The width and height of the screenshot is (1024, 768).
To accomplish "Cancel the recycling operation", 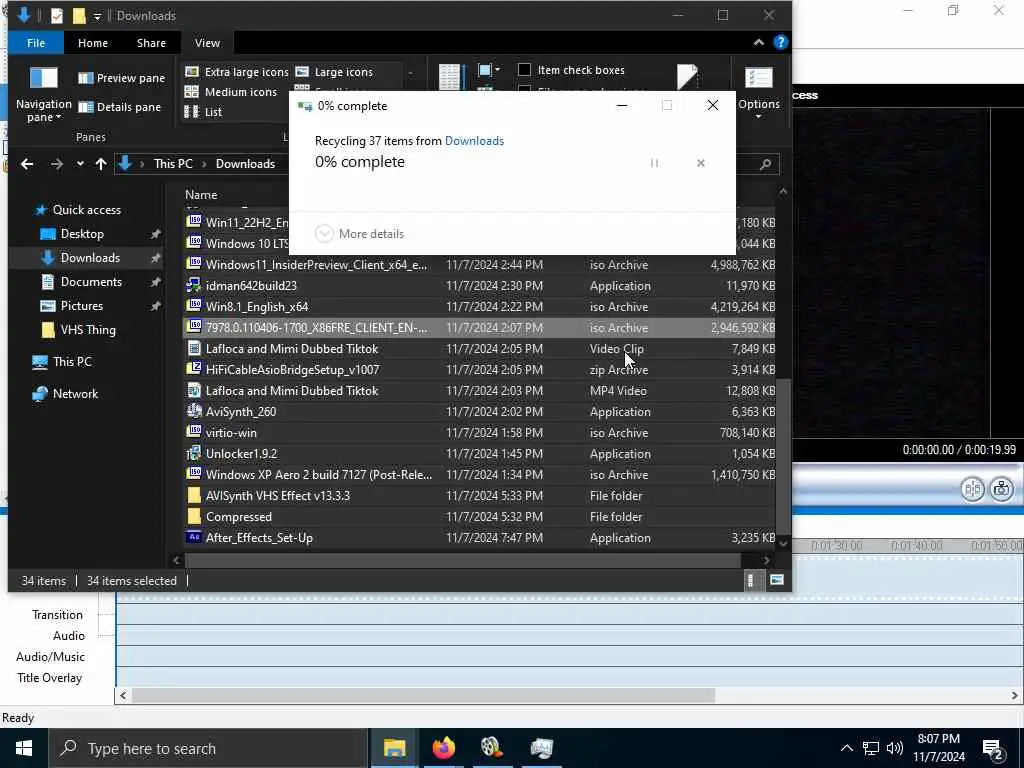I will pos(701,163).
